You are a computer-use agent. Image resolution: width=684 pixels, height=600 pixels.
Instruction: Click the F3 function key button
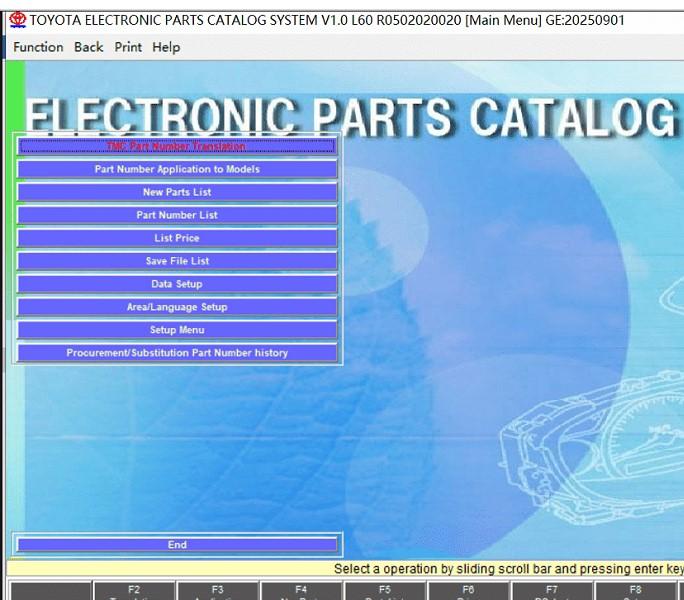tap(218, 591)
